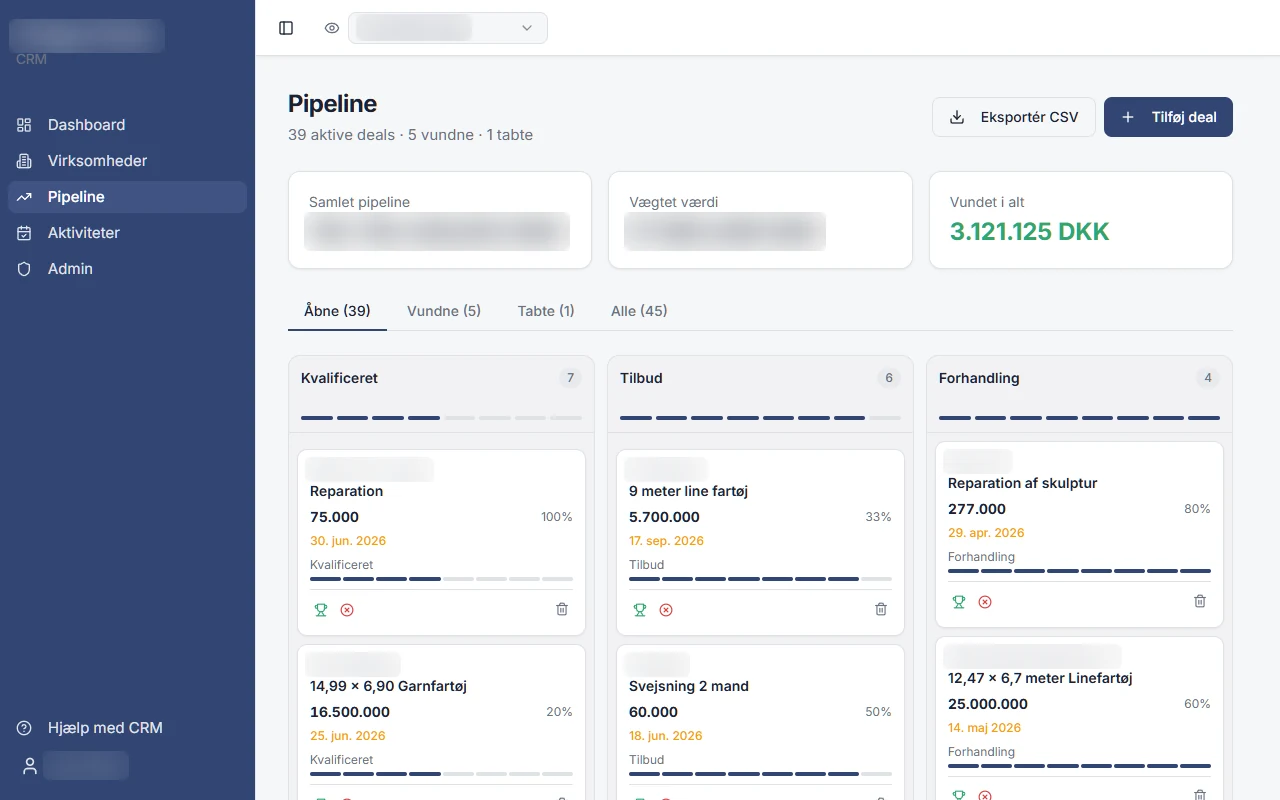Image resolution: width=1280 pixels, height=800 pixels.
Task: Click the Kvalificeret count badge 7
Action: 571,378
